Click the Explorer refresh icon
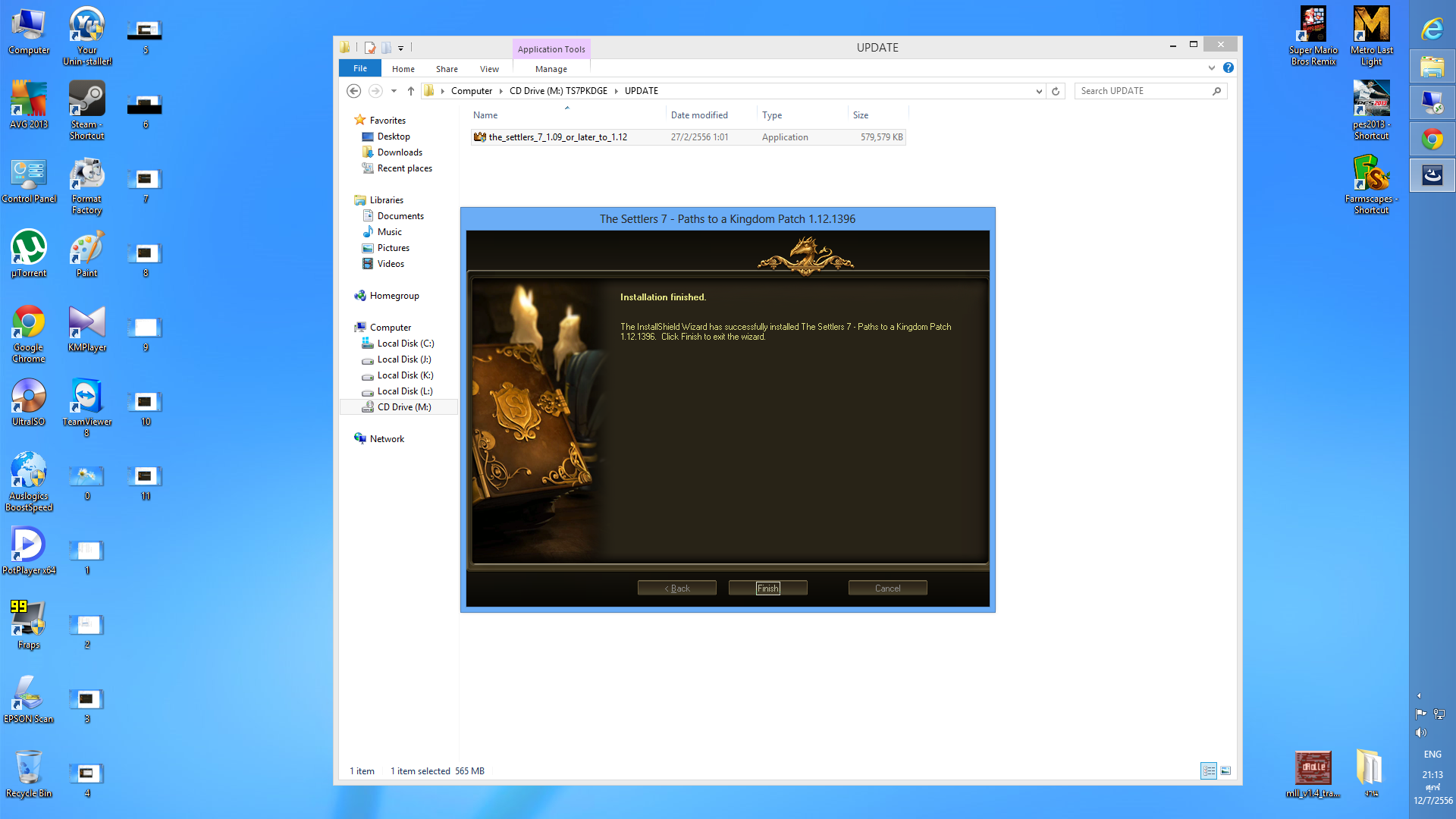Image resolution: width=1456 pixels, height=819 pixels. (x=1056, y=91)
